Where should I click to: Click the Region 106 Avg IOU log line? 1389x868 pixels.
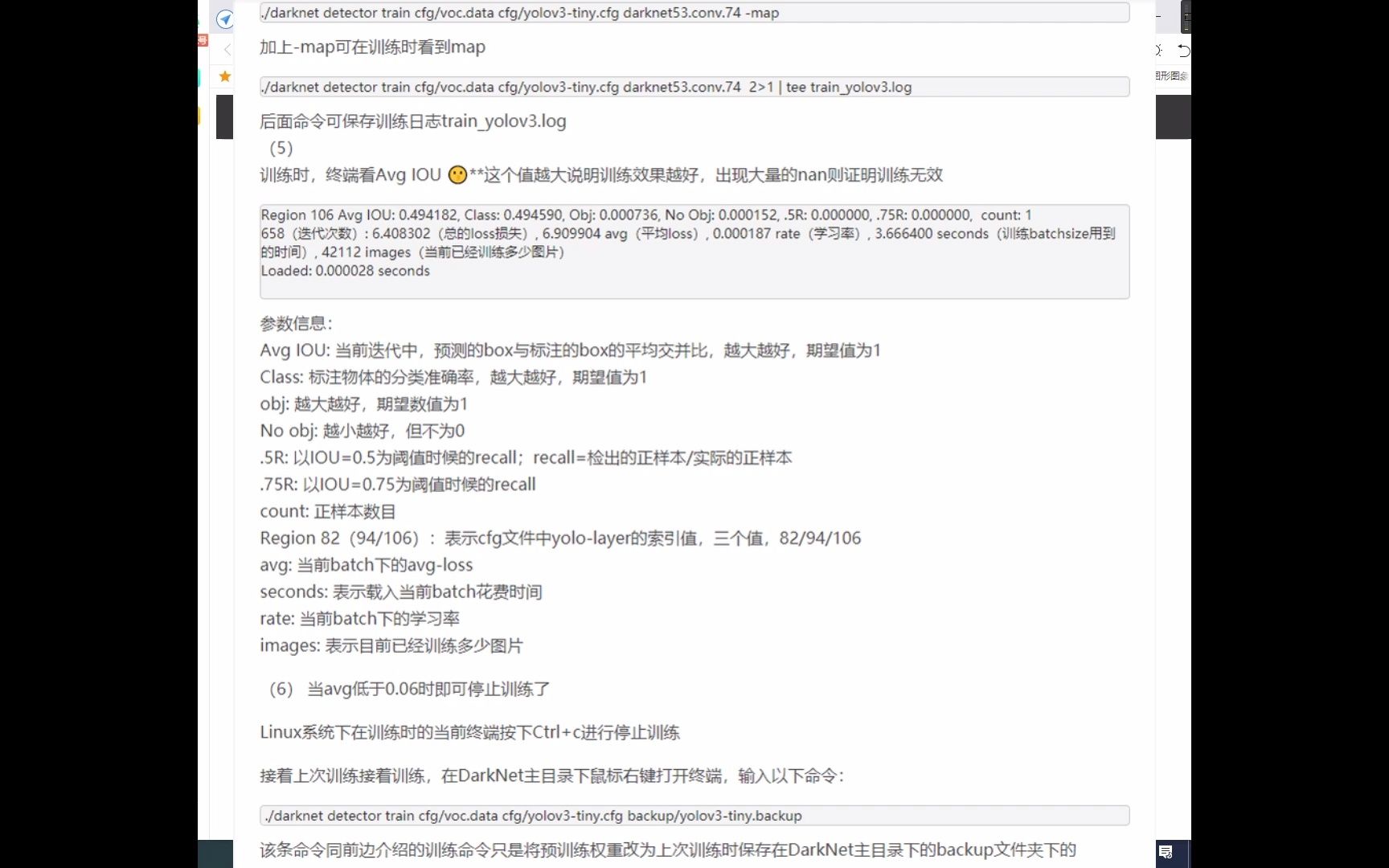point(646,215)
